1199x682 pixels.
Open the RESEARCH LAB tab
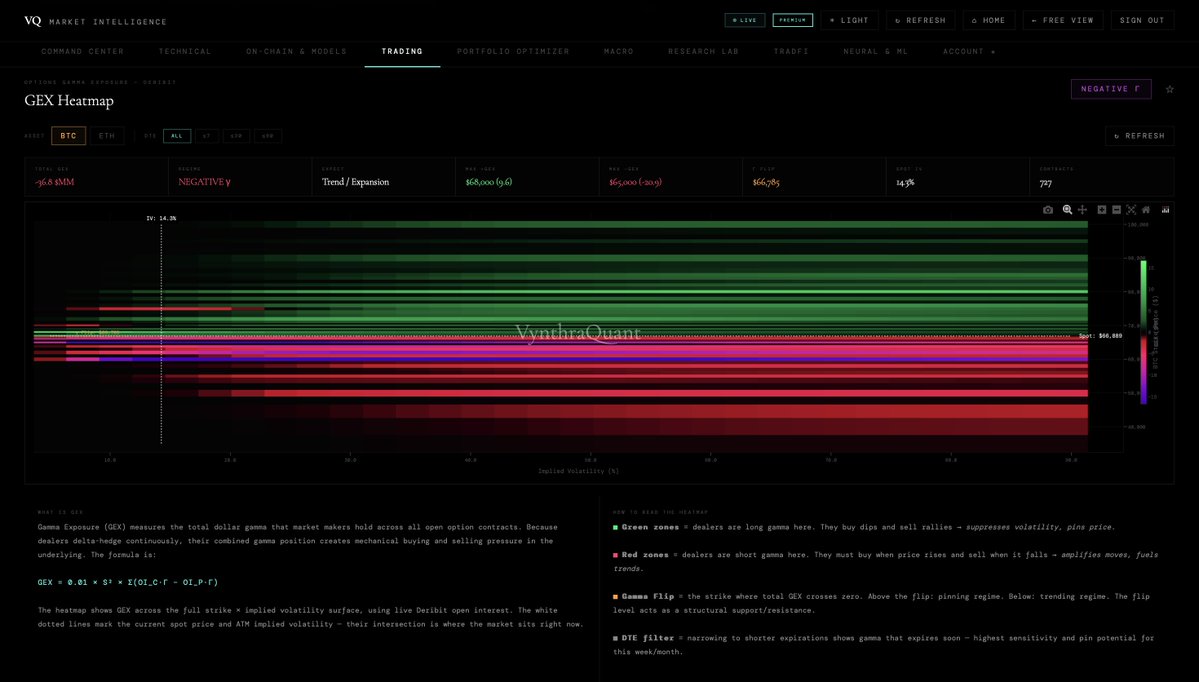pos(703,51)
